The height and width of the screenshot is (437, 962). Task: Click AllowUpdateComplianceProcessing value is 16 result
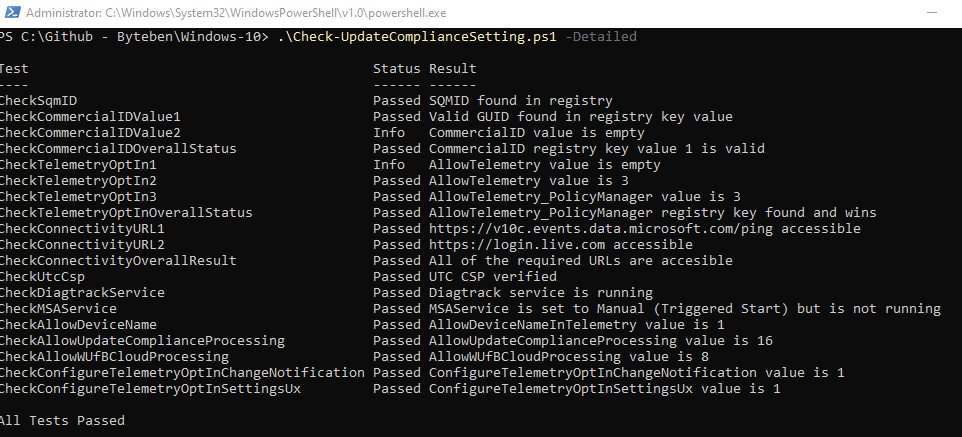[x=601, y=341]
